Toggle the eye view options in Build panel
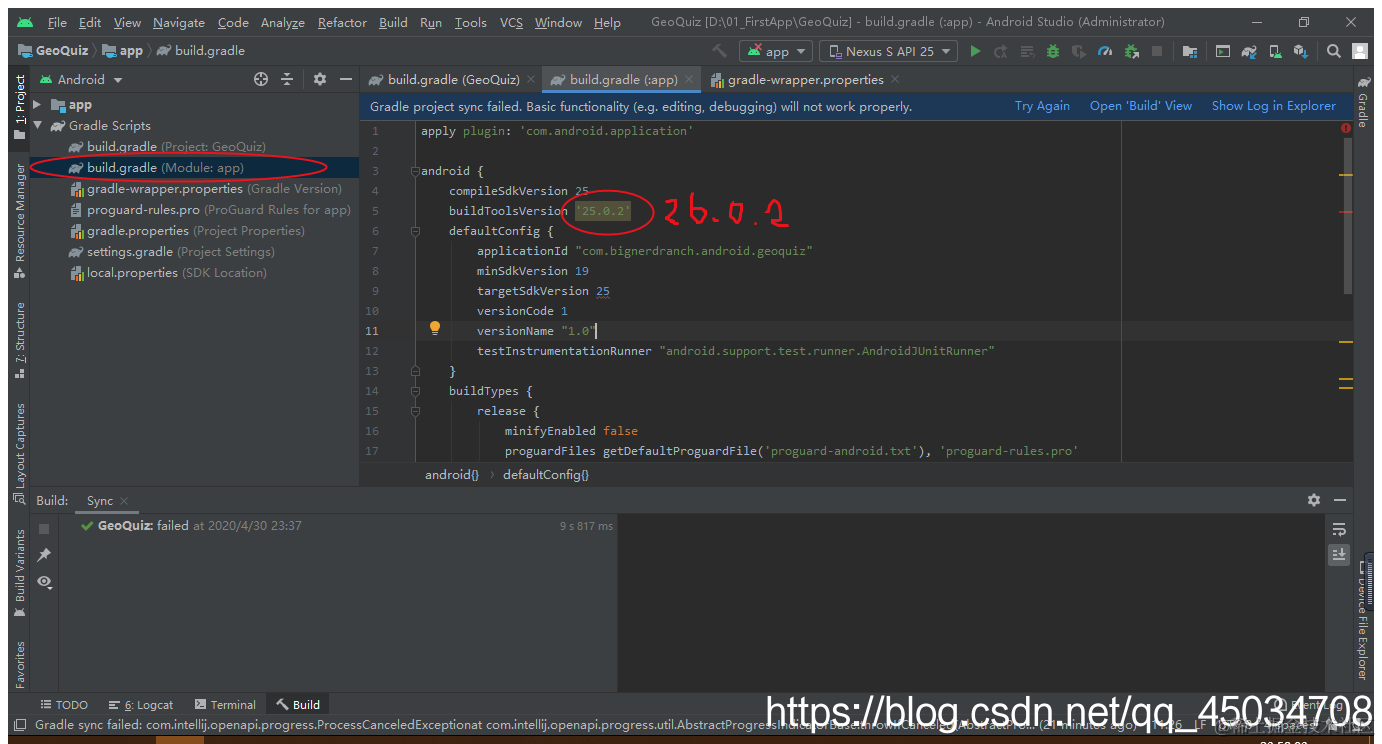Image resolution: width=1382 pixels, height=744 pixels. (44, 581)
